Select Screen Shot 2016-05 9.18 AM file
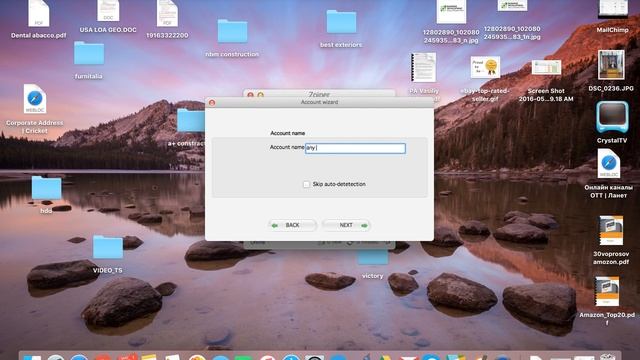 tap(546, 67)
